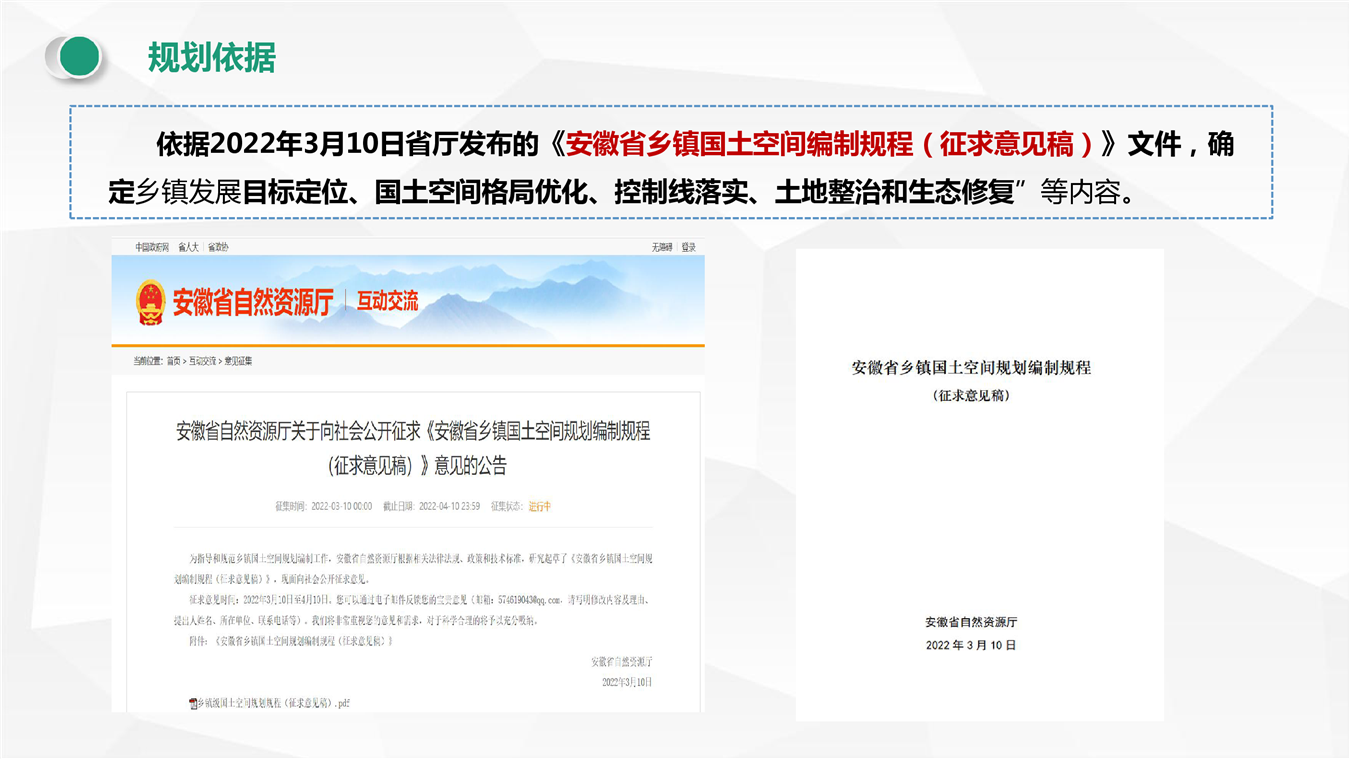Open the 省政协 link in top bar
Screen dimensions: 1350x759
tap(218, 247)
